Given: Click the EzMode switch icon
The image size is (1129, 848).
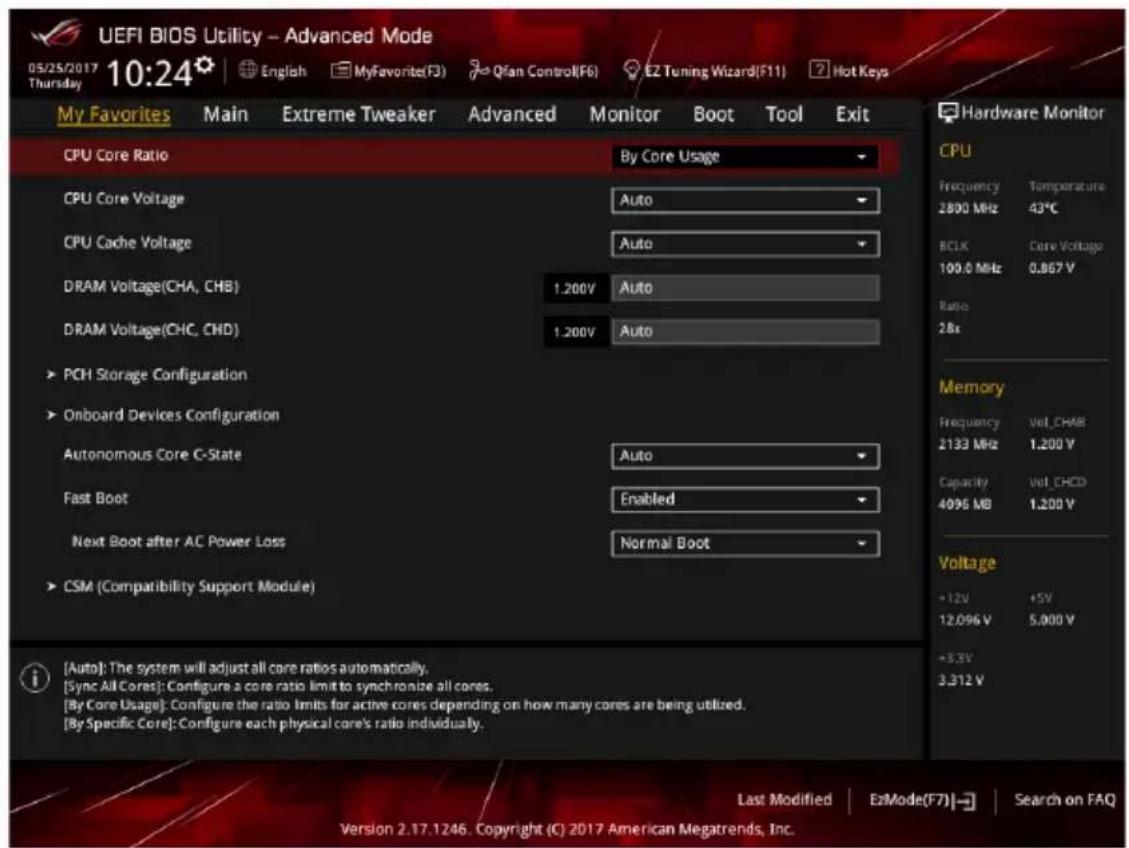Looking at the screenshot, I should click(x=964, y=800).
